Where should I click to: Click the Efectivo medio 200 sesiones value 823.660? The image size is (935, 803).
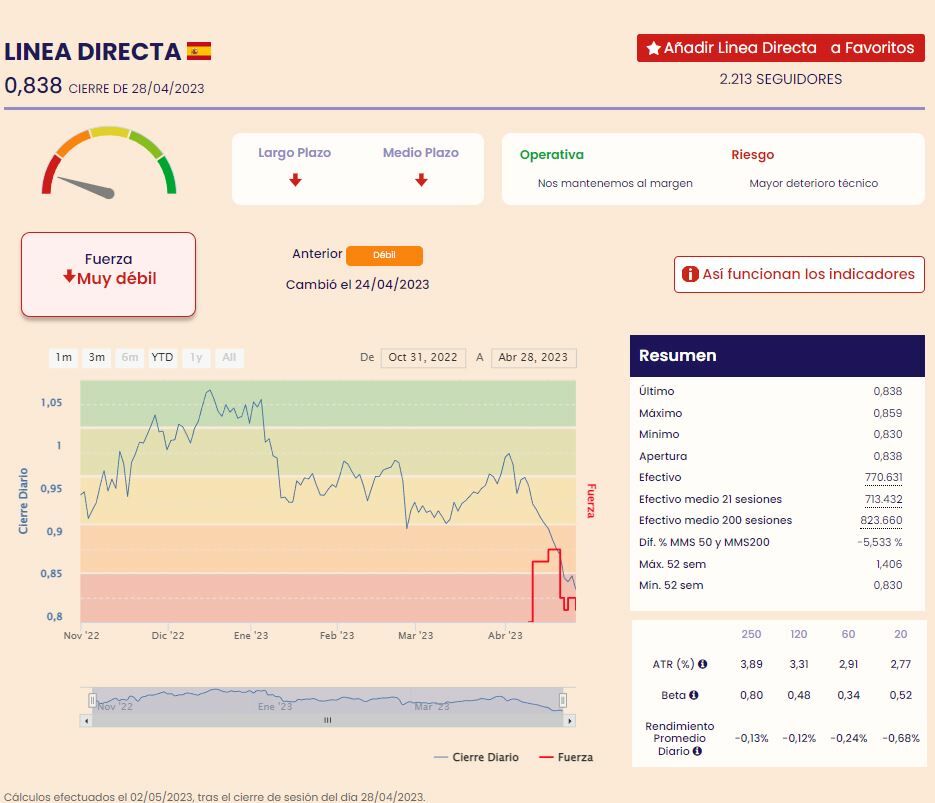click(881, 520)
